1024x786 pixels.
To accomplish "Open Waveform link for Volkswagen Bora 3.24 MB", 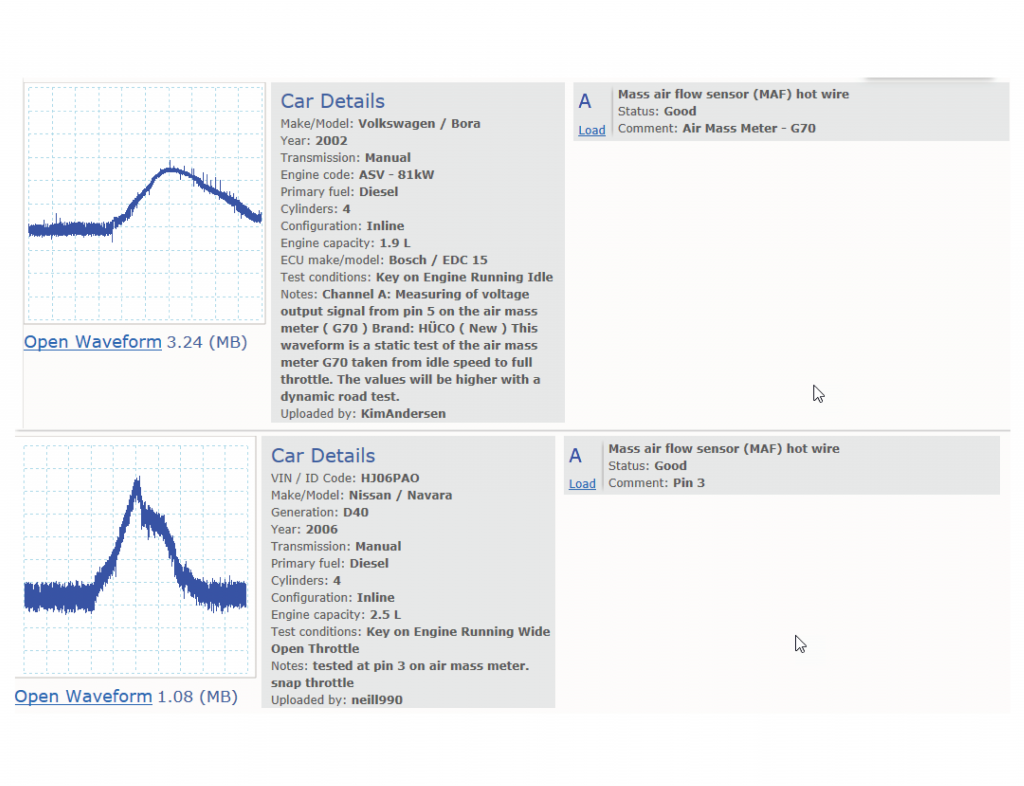I will (93, 342).
